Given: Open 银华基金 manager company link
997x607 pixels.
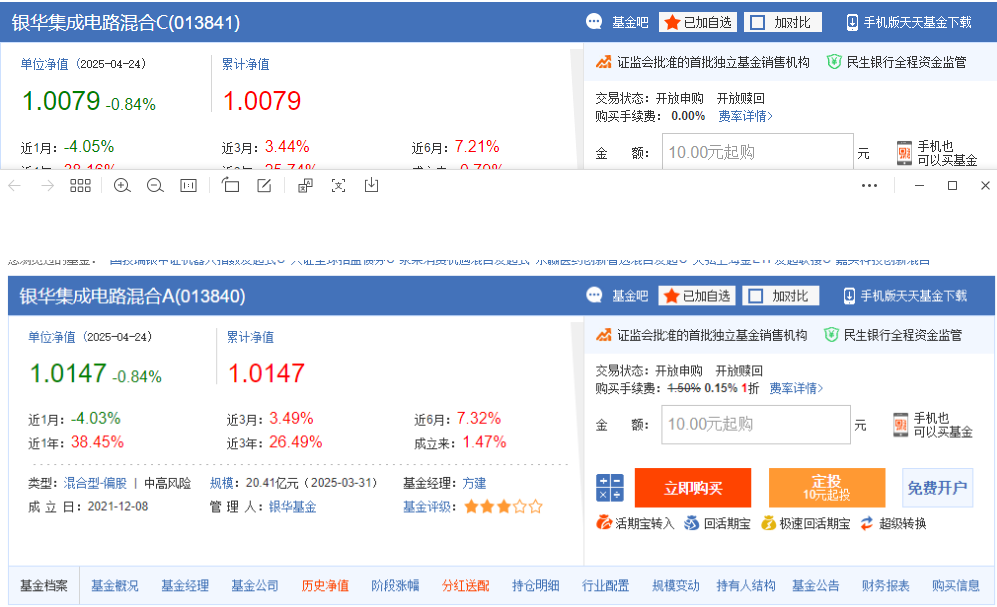Looking at the screenshot, I should point(292,507).
